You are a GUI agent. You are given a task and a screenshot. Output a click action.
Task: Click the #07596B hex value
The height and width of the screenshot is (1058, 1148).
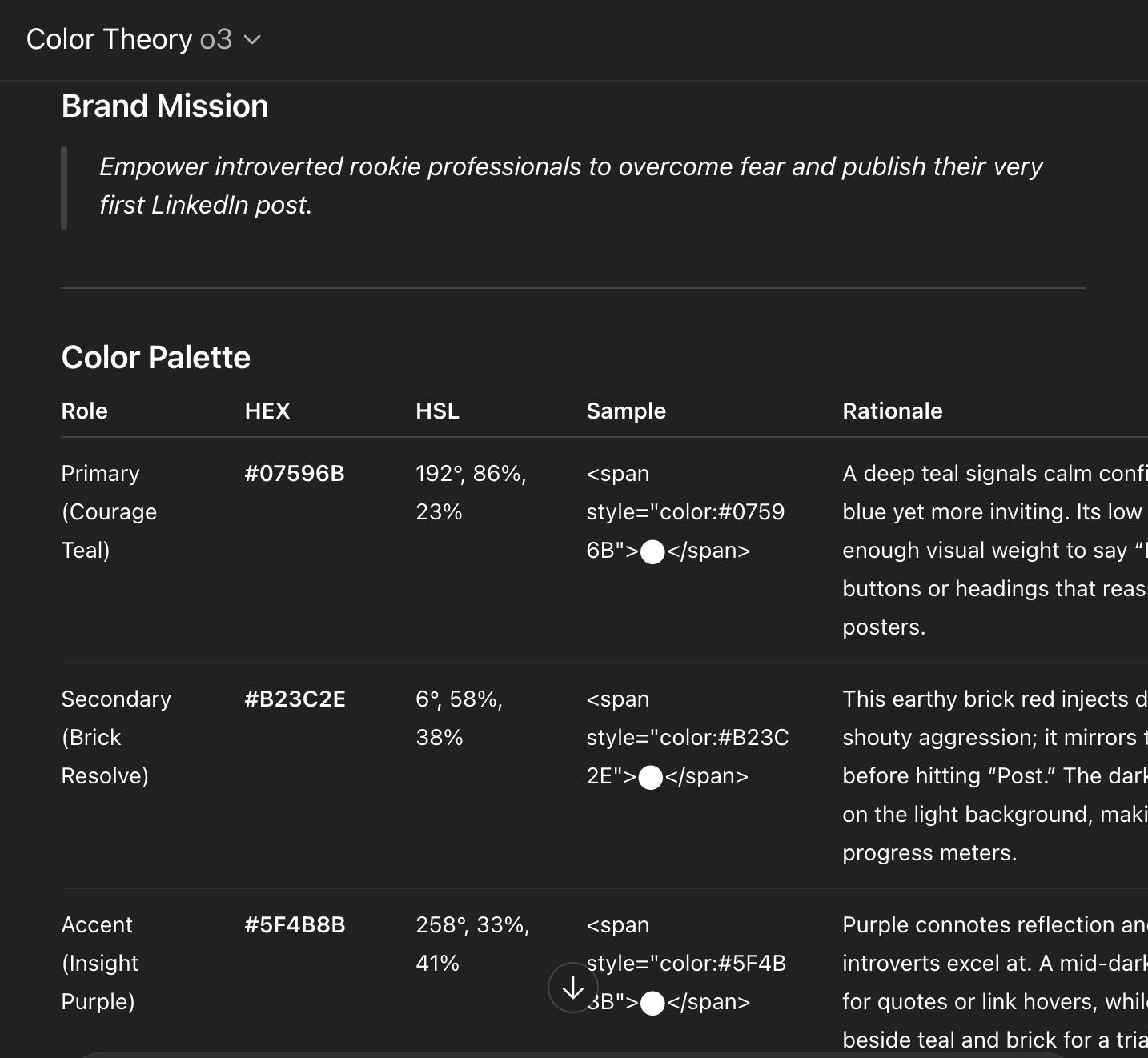[x=295, y=474]
